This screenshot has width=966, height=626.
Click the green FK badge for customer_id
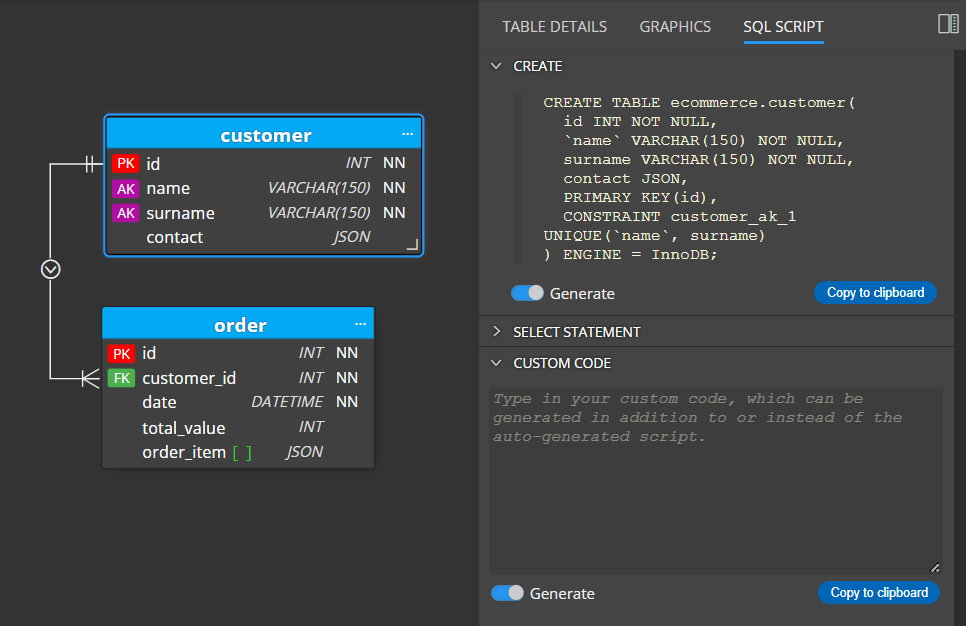(x=121, y=378)
